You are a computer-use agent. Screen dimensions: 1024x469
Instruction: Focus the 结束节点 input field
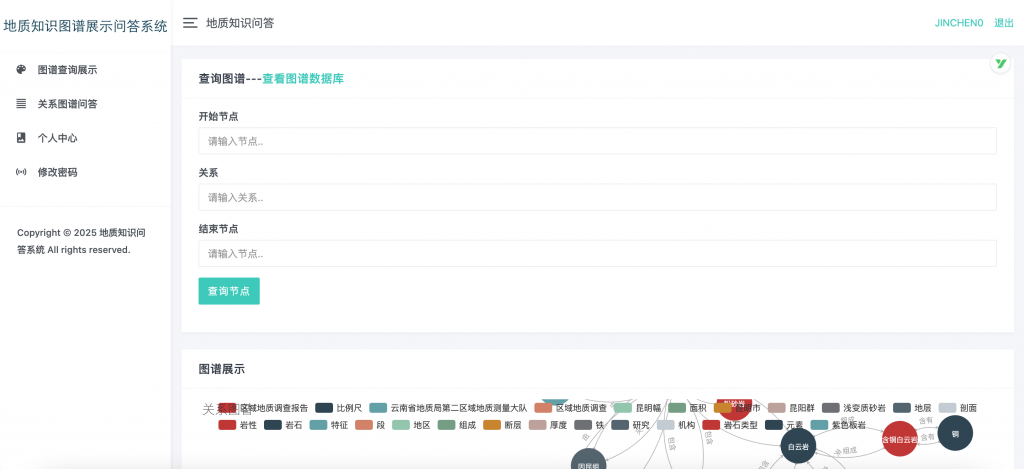tap(597, 254)
